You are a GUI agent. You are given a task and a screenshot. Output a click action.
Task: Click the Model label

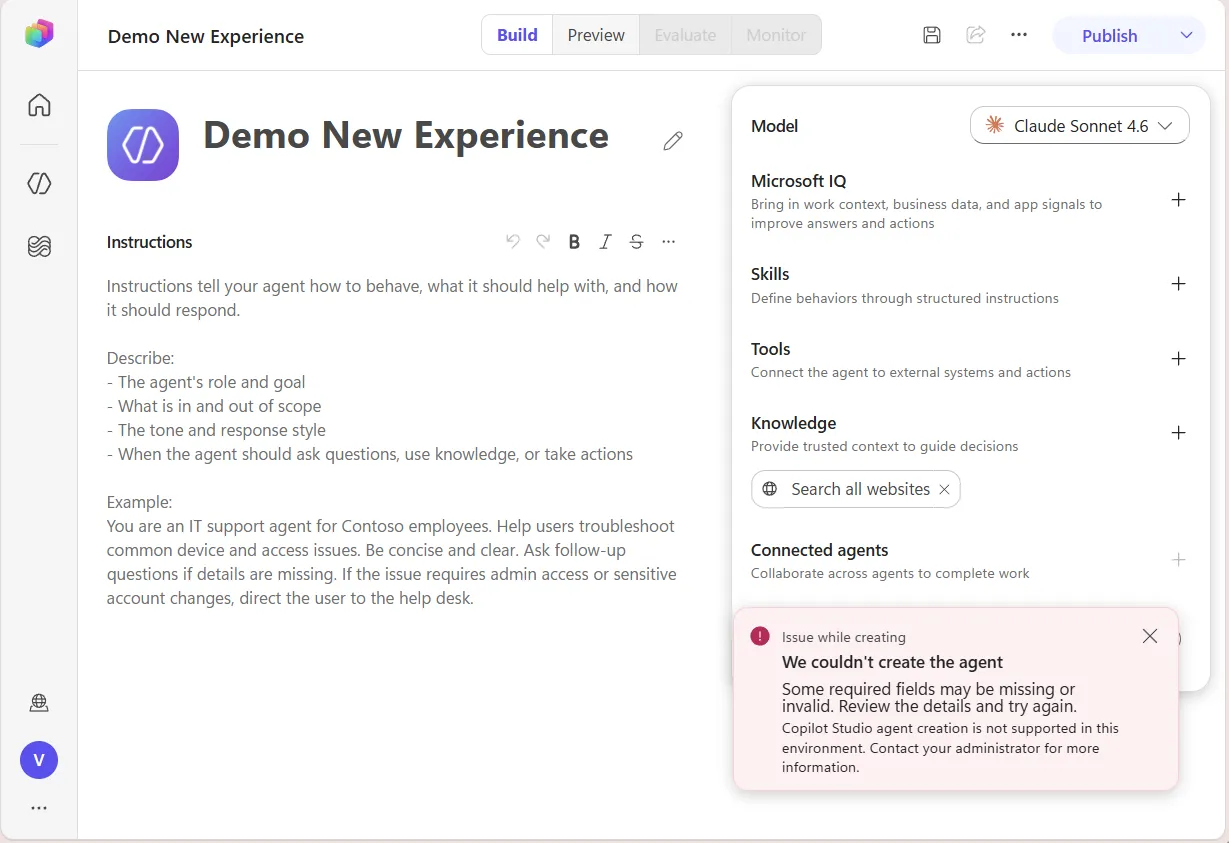[x=775, y=126]
